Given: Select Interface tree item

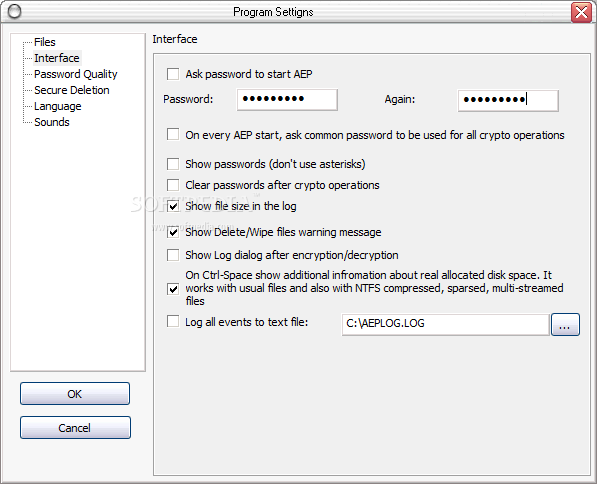Looking at the screenshot, I should click(57, 58).
